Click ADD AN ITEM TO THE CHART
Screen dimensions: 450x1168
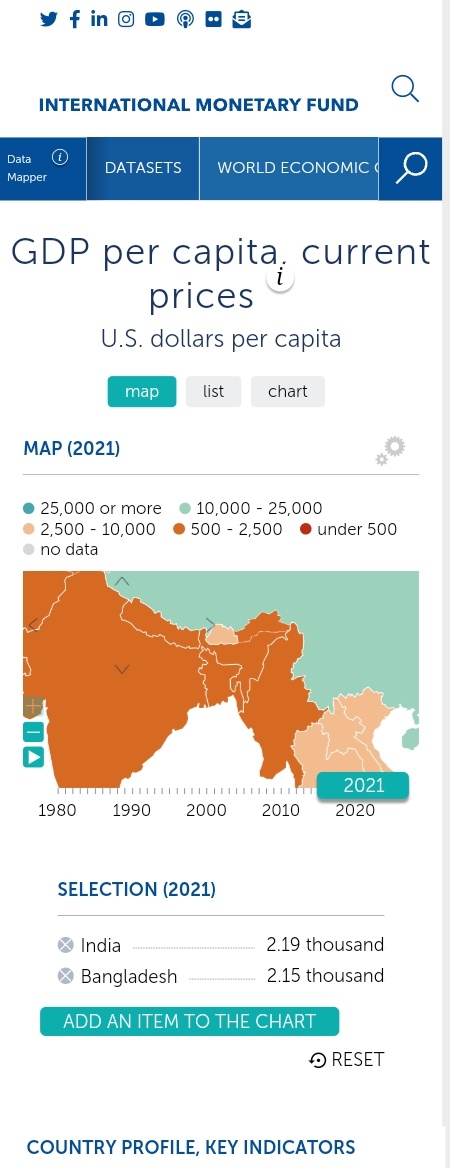189,1021
